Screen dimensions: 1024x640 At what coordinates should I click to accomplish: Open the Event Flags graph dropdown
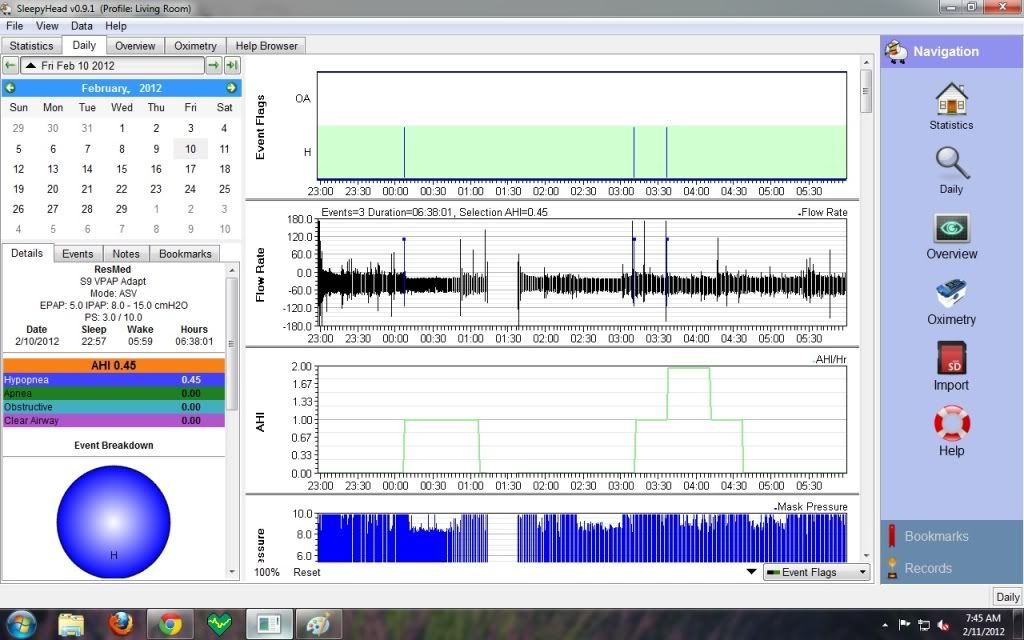[x=816, y=572]
